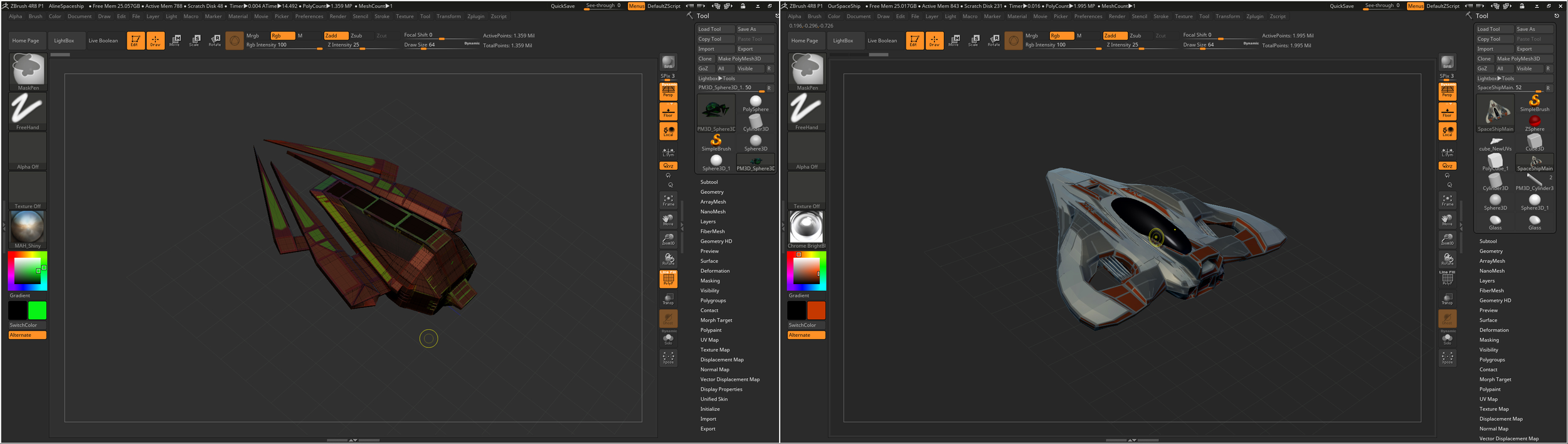This screenshot has height=444, width=1568.
Task: Click the orange-red color swatch in right window
Action: coord(816,310)
